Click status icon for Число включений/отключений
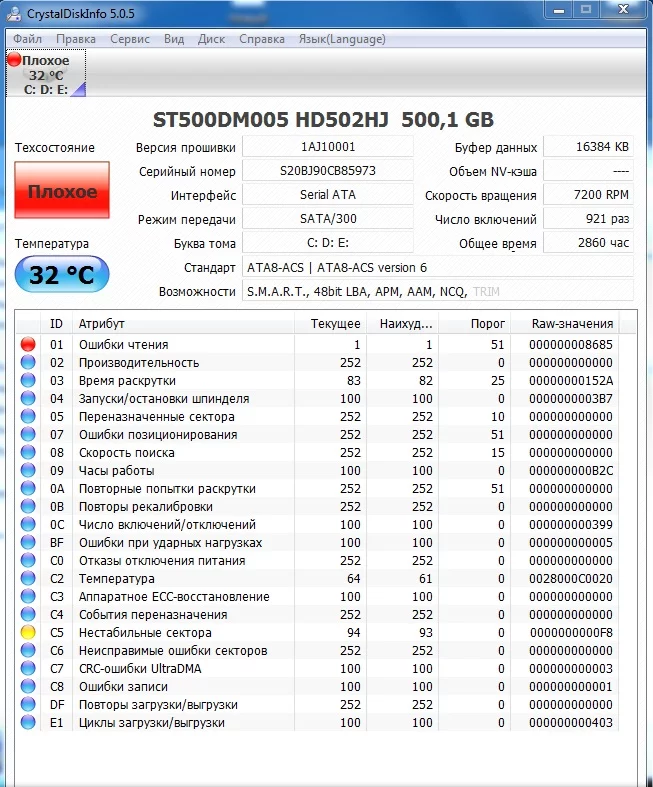The width and height of the screenshot is (653, 787). (x=28, y=524)
